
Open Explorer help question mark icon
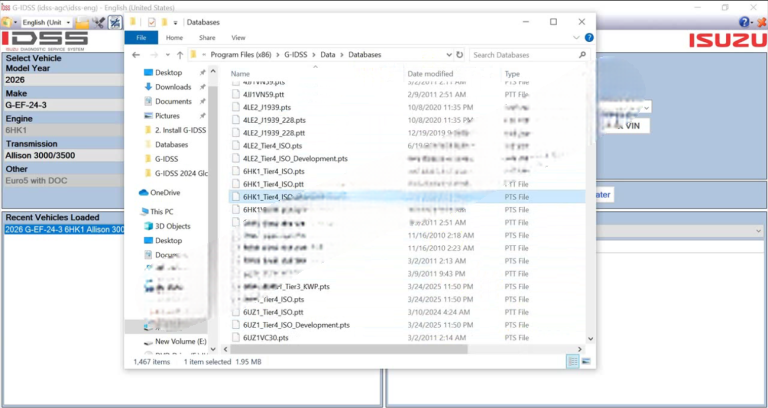point(589,38)
